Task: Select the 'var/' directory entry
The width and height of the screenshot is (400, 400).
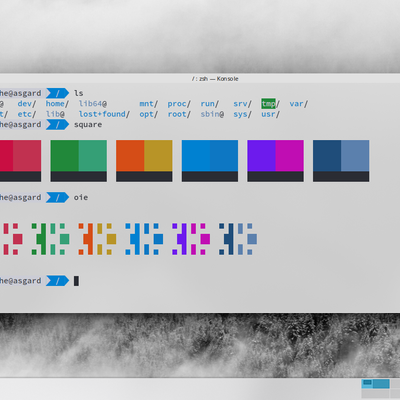Action: click(299, 104)
